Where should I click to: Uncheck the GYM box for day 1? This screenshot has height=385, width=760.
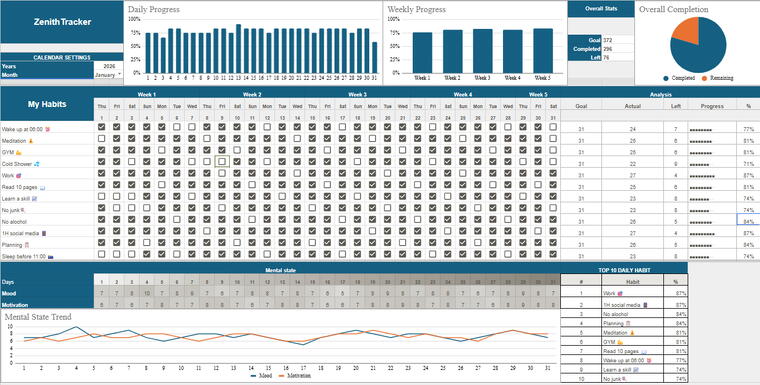101,150
